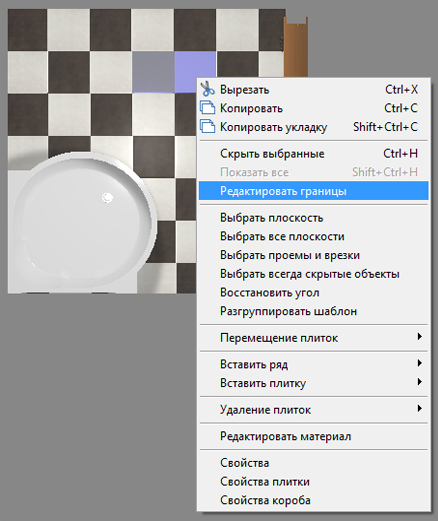Image resolution: width=438 pixels, height=521 pixels.
Task: Choose Скрыть выбранные menu entry
Action: [x=313, y=153]
